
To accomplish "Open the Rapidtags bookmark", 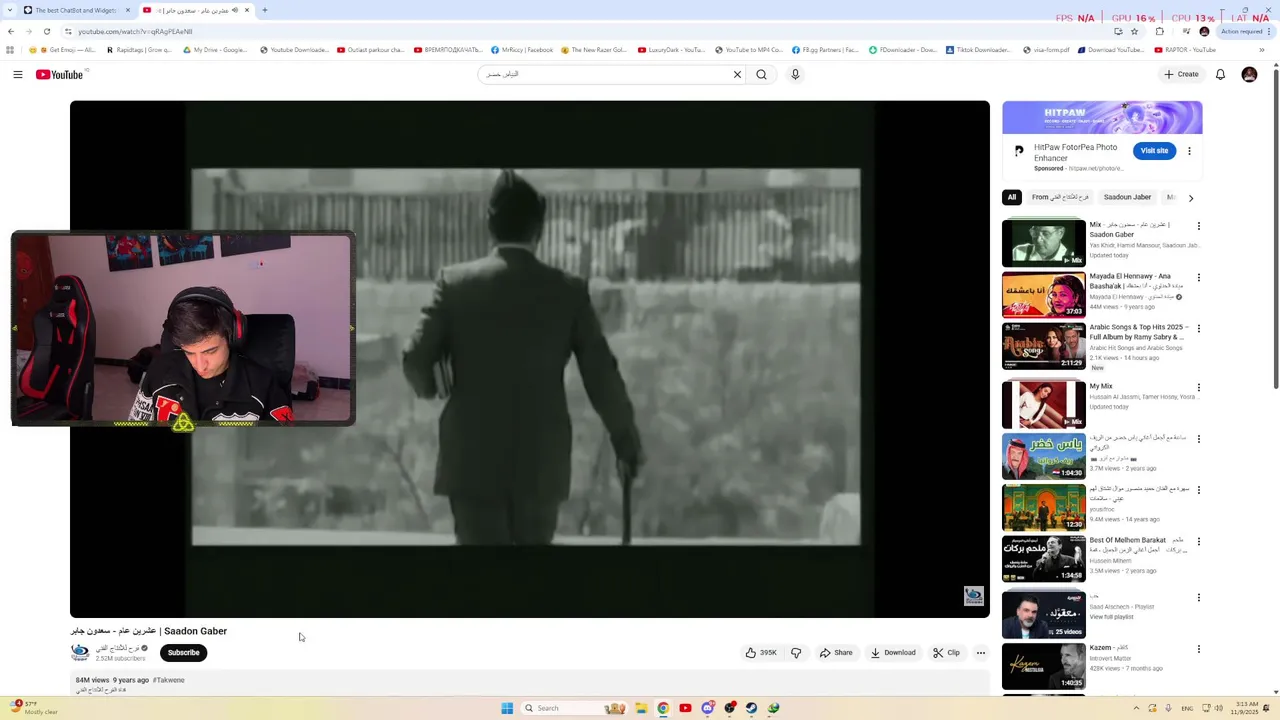I will (x=140, y=49).
